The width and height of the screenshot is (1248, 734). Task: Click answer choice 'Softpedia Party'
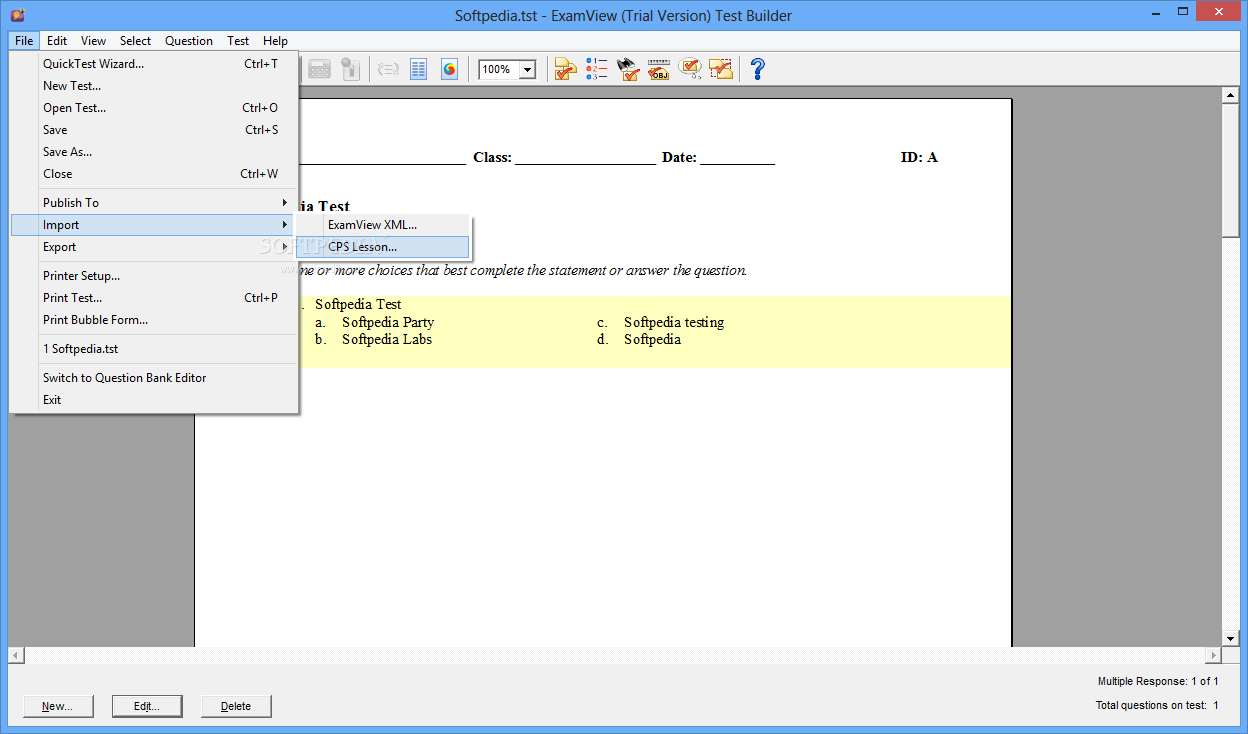(388, 322)
